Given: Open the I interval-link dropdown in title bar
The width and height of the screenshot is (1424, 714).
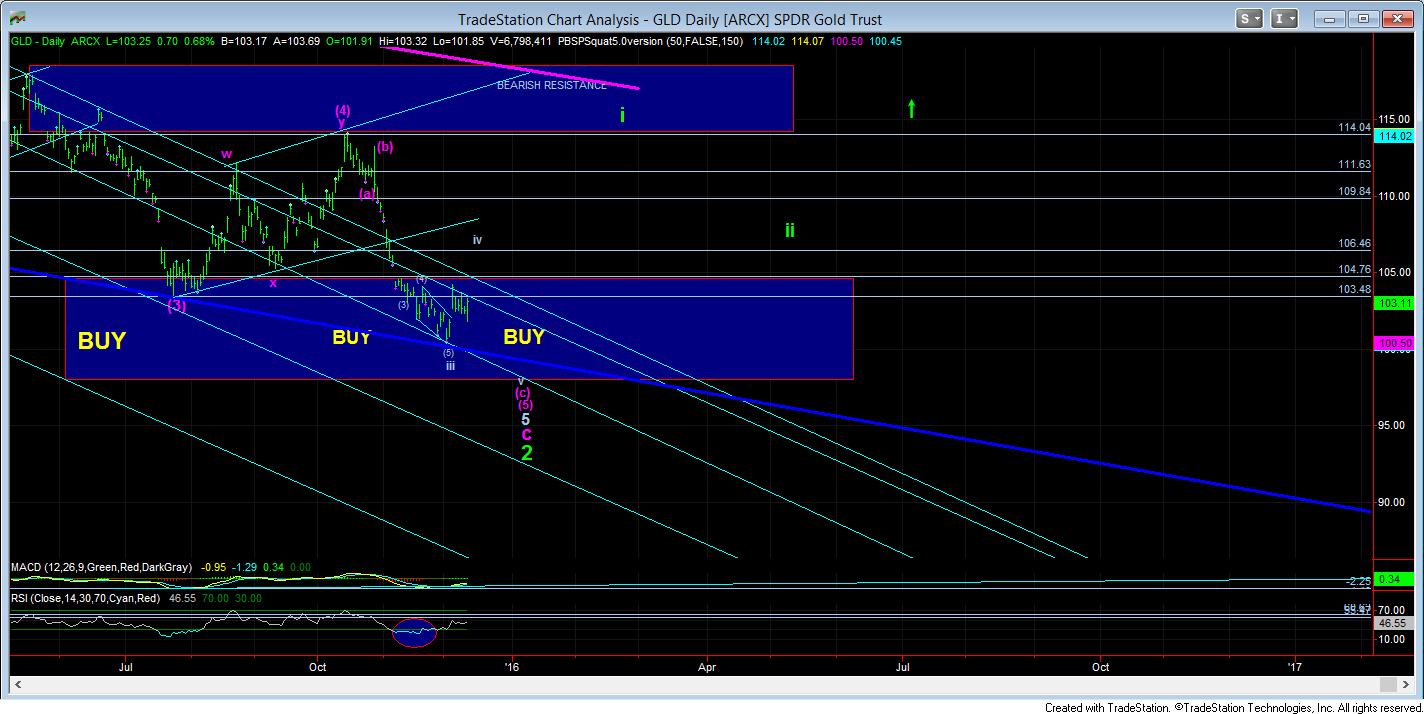Looking at the screenshot, I should tap(1286, 18).
